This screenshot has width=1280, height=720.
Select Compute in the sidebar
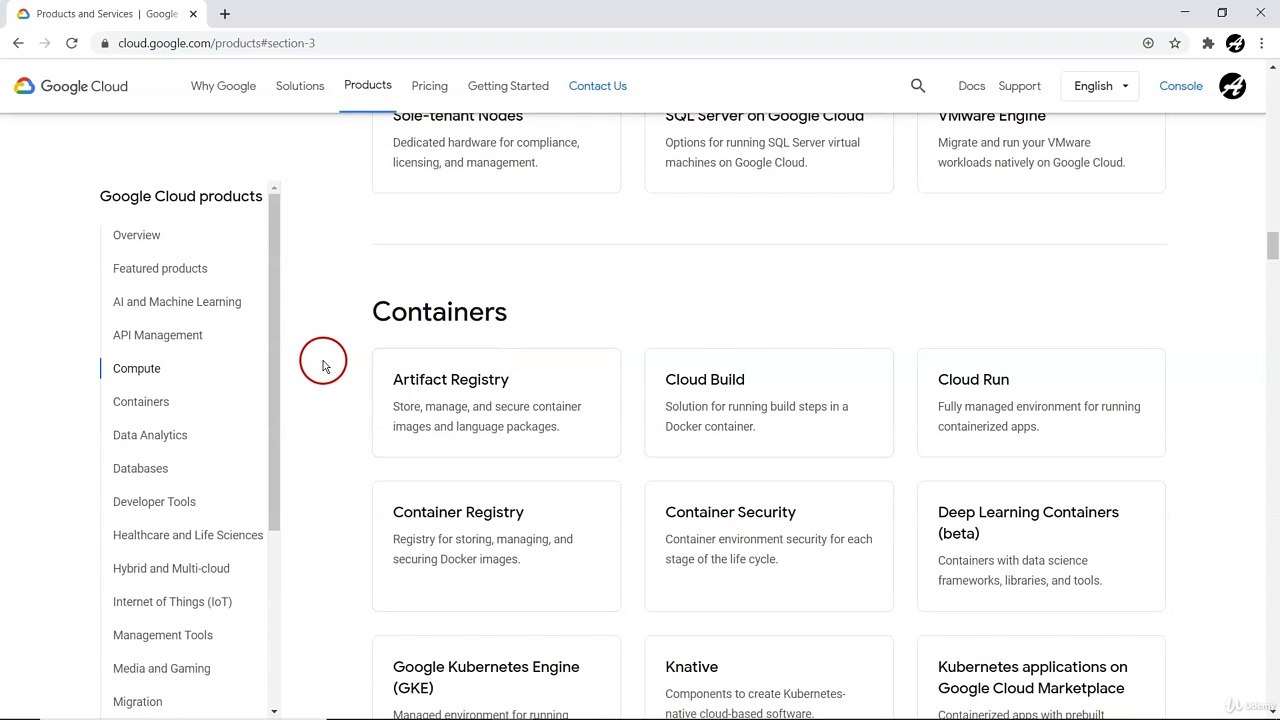tap(137, 369)
